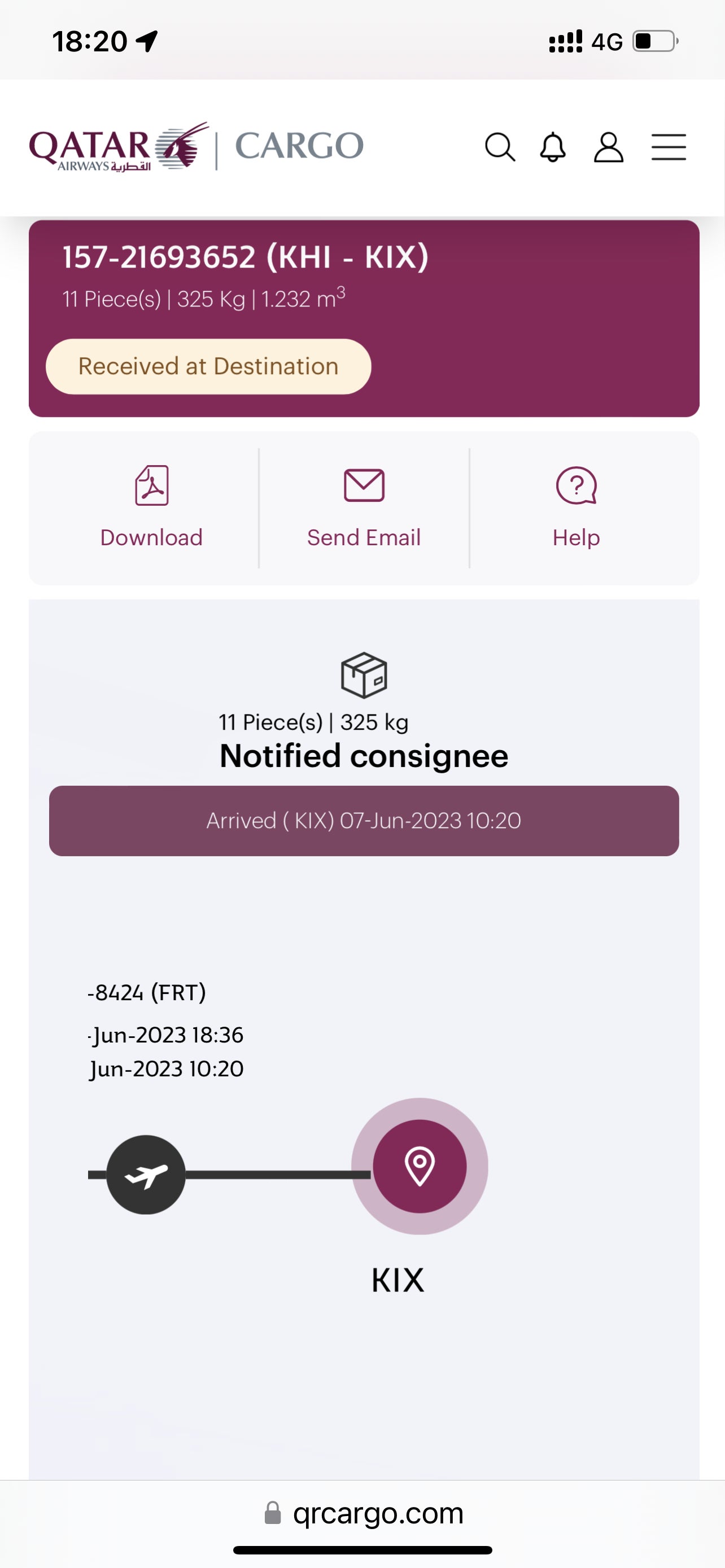The height and width of the screenshot is (1568, 725).
Task: Tap the airplane flight marker on timeline
Action: click(x=146, y=1175)
